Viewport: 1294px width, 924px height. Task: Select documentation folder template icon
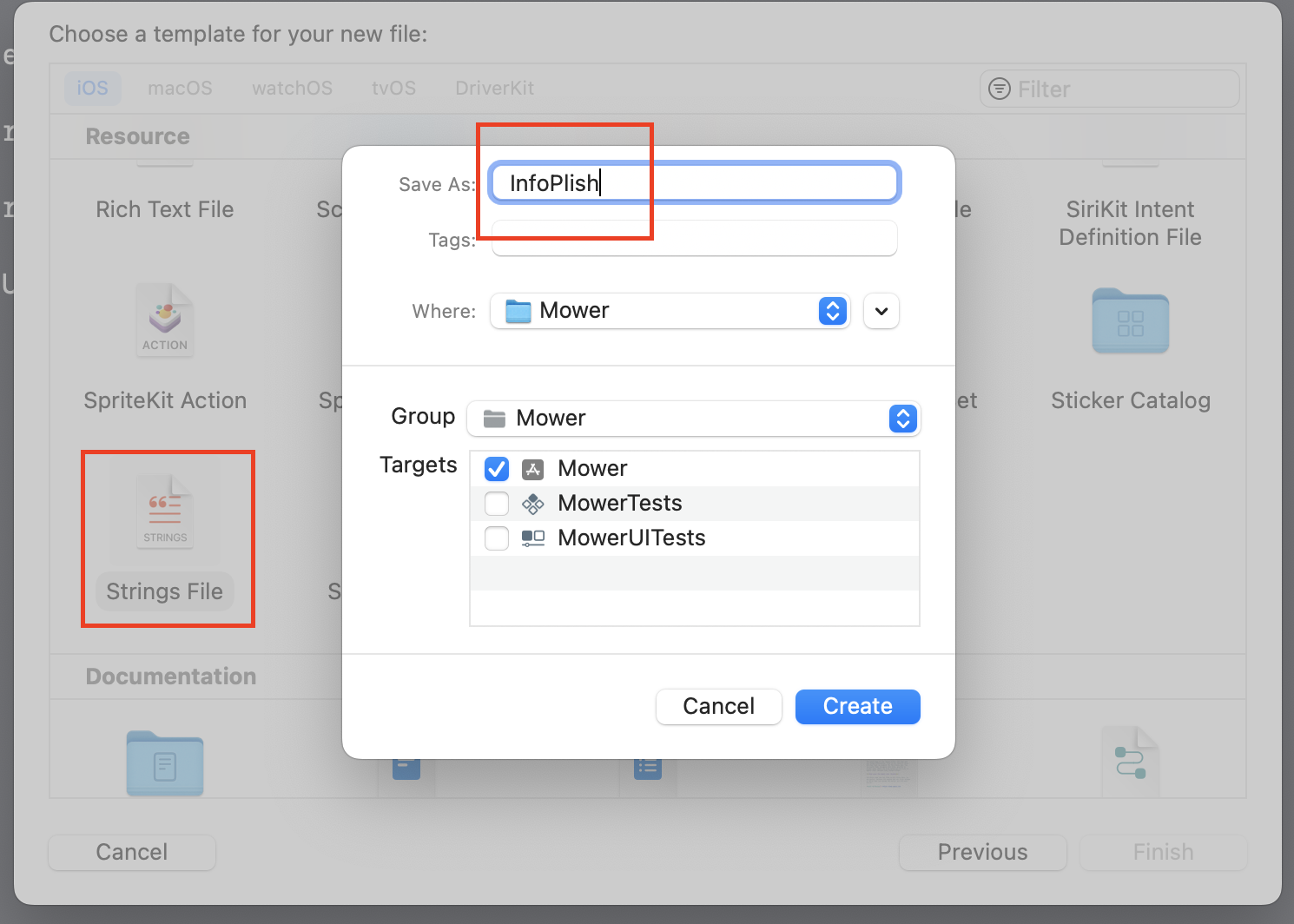(x=165, y=763)
